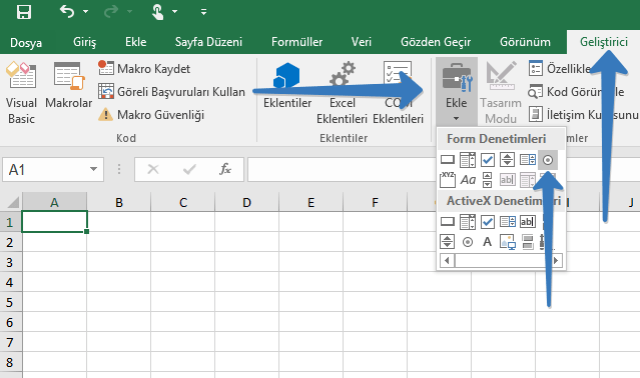This screenshot has height=378, width=640.
Task: Open the Dosya tab
Action: pyautogui.click(x=26, y=42)
